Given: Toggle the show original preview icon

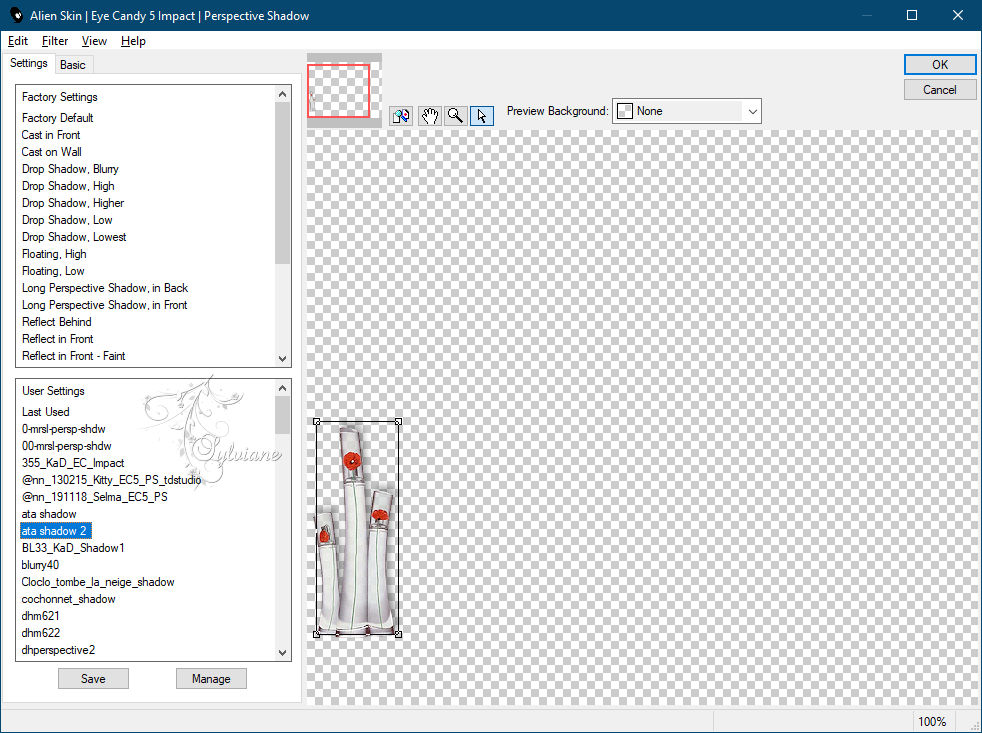Looking at the screenshot, I should [x=401, y=116].
